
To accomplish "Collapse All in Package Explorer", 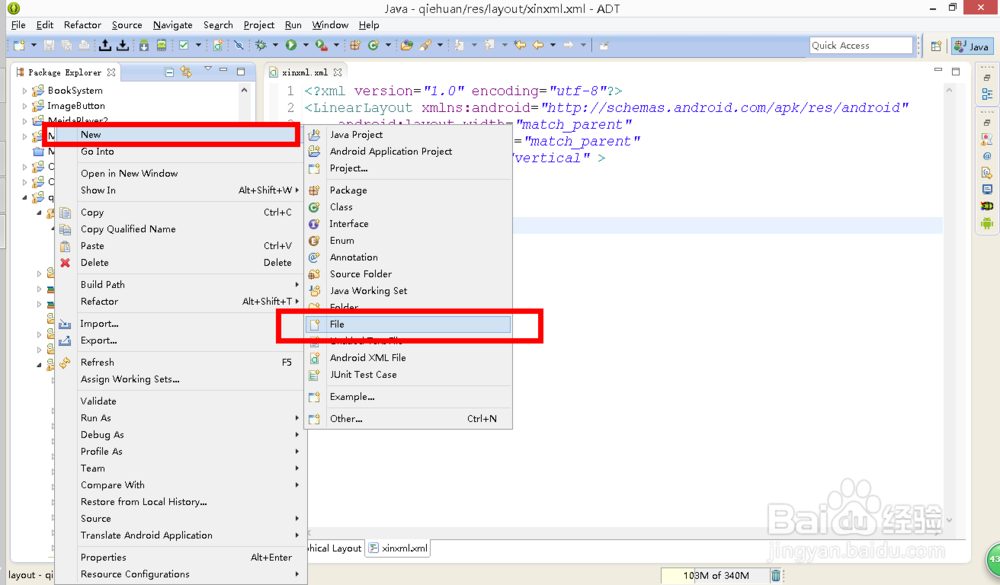I will point(169,72).
